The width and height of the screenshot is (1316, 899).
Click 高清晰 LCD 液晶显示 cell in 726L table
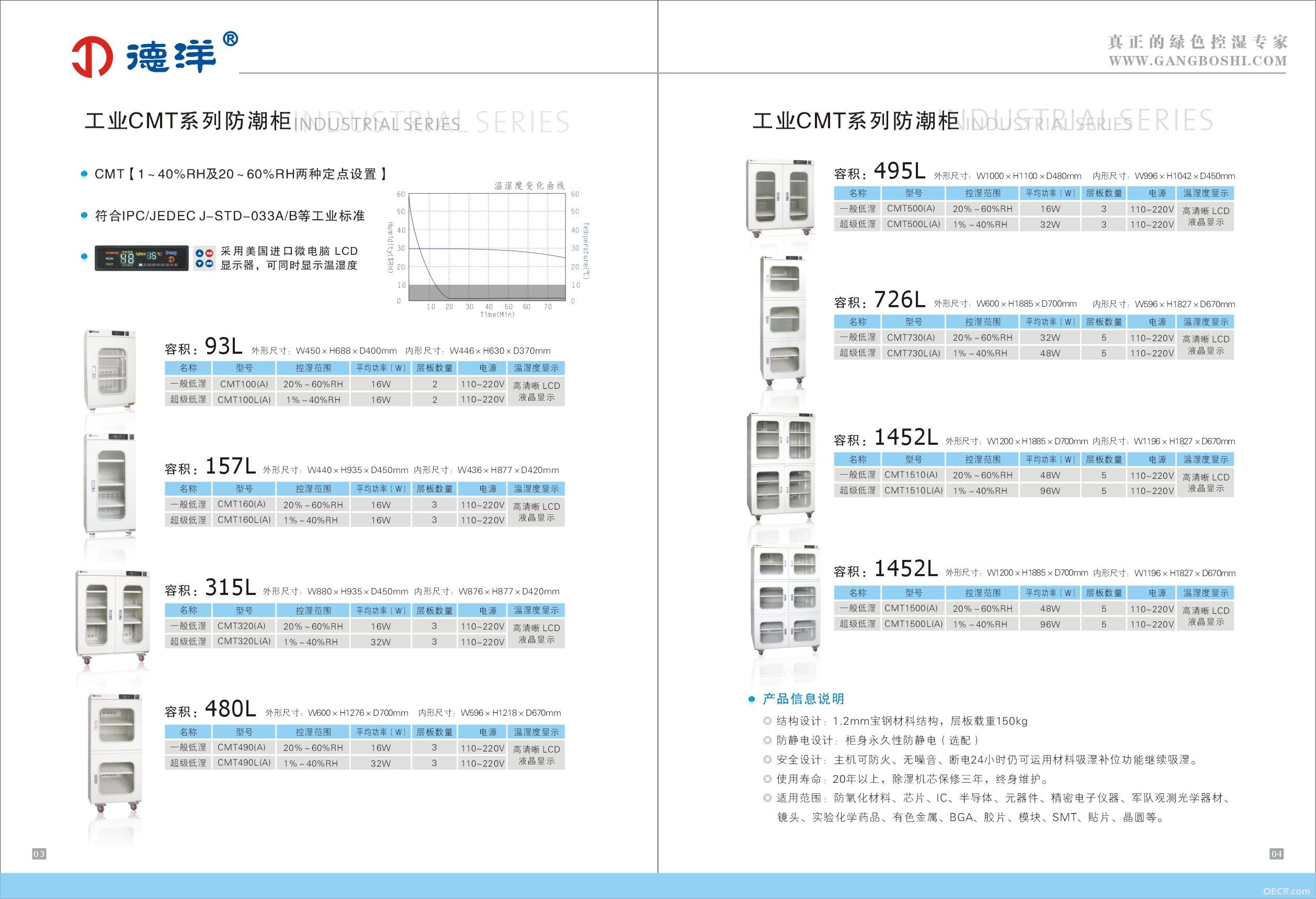pos(1206,345)
